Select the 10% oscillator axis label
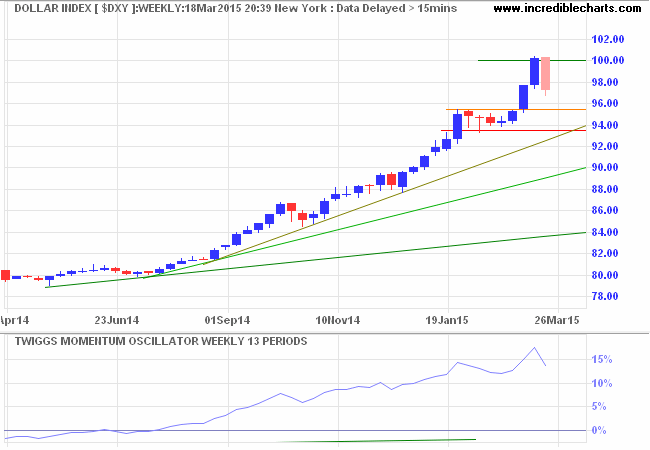 (x=602, y=383)
